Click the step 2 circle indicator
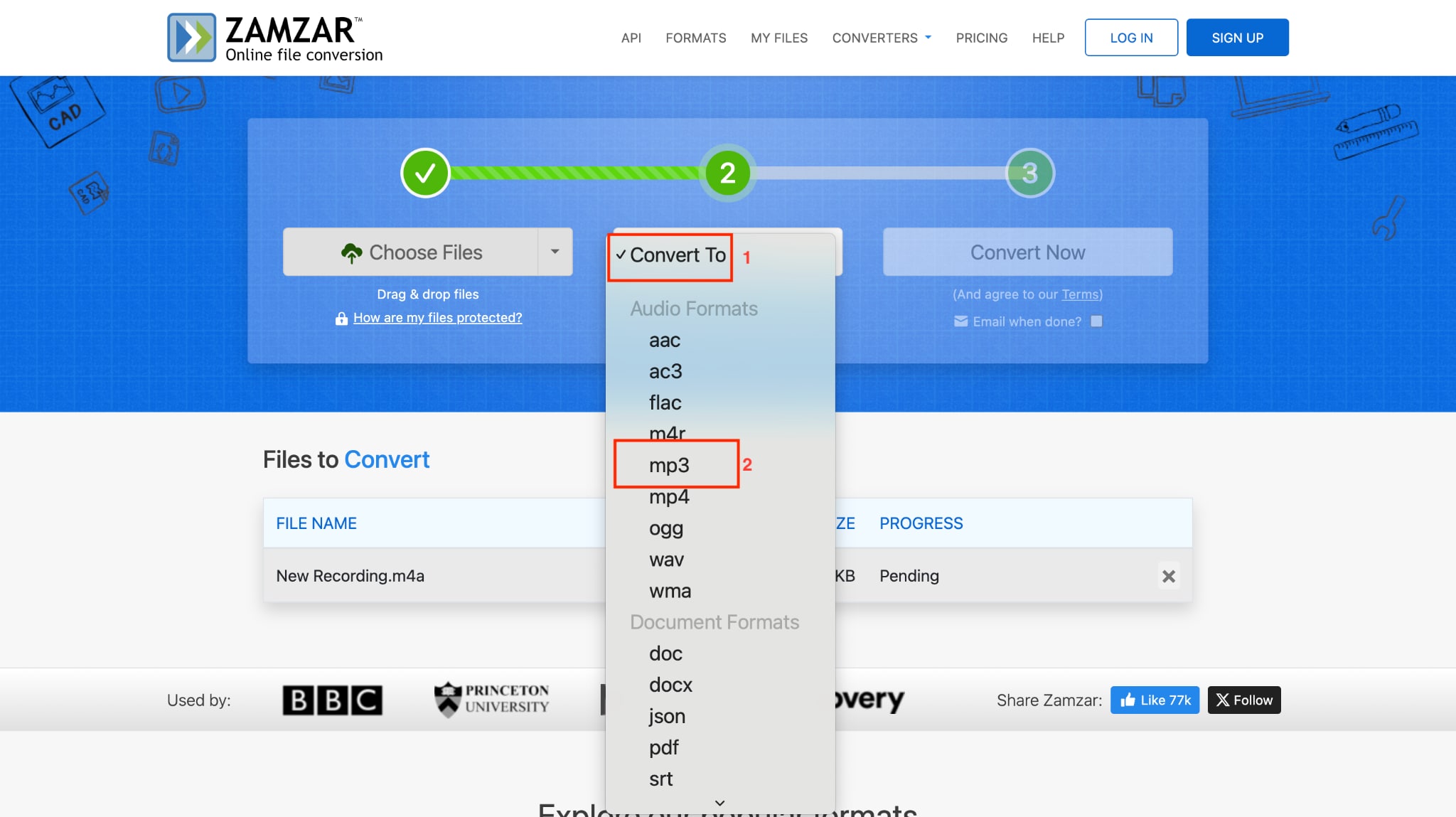The height and width of the screenshot is (817, 1456). tap(727, 172)
